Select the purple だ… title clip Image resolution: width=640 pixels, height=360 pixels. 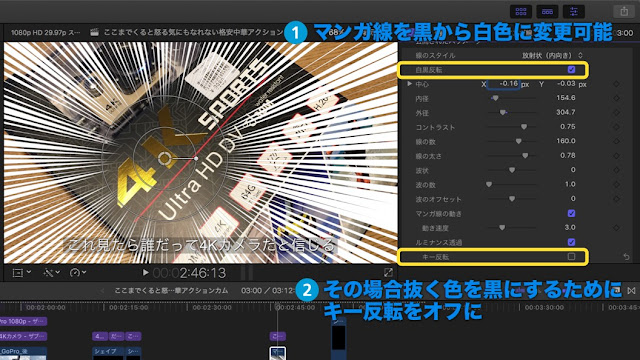(x=116, y=336)
